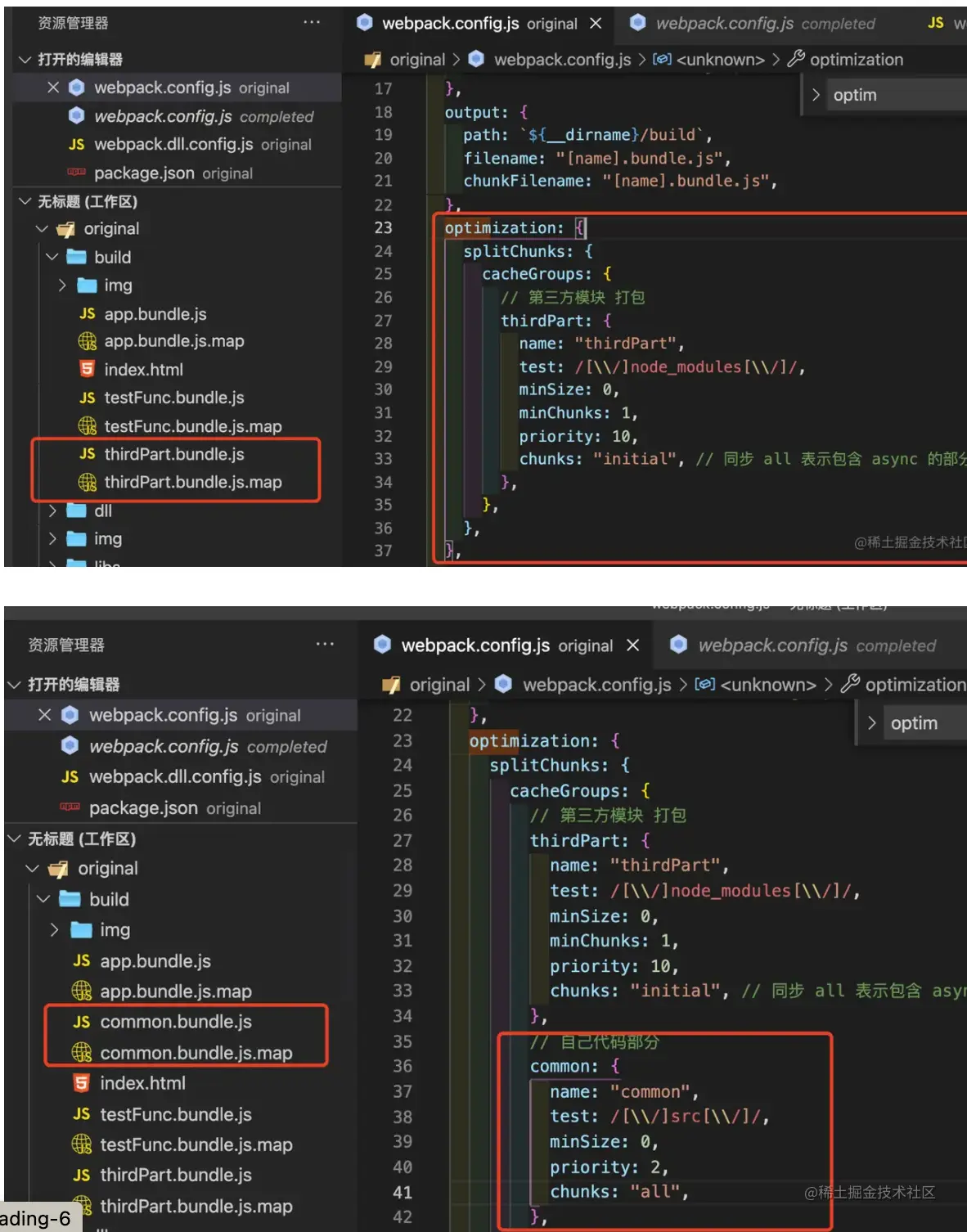
Task: Click filename: "[name].bundle.js" code line
Action: point(597,158)
